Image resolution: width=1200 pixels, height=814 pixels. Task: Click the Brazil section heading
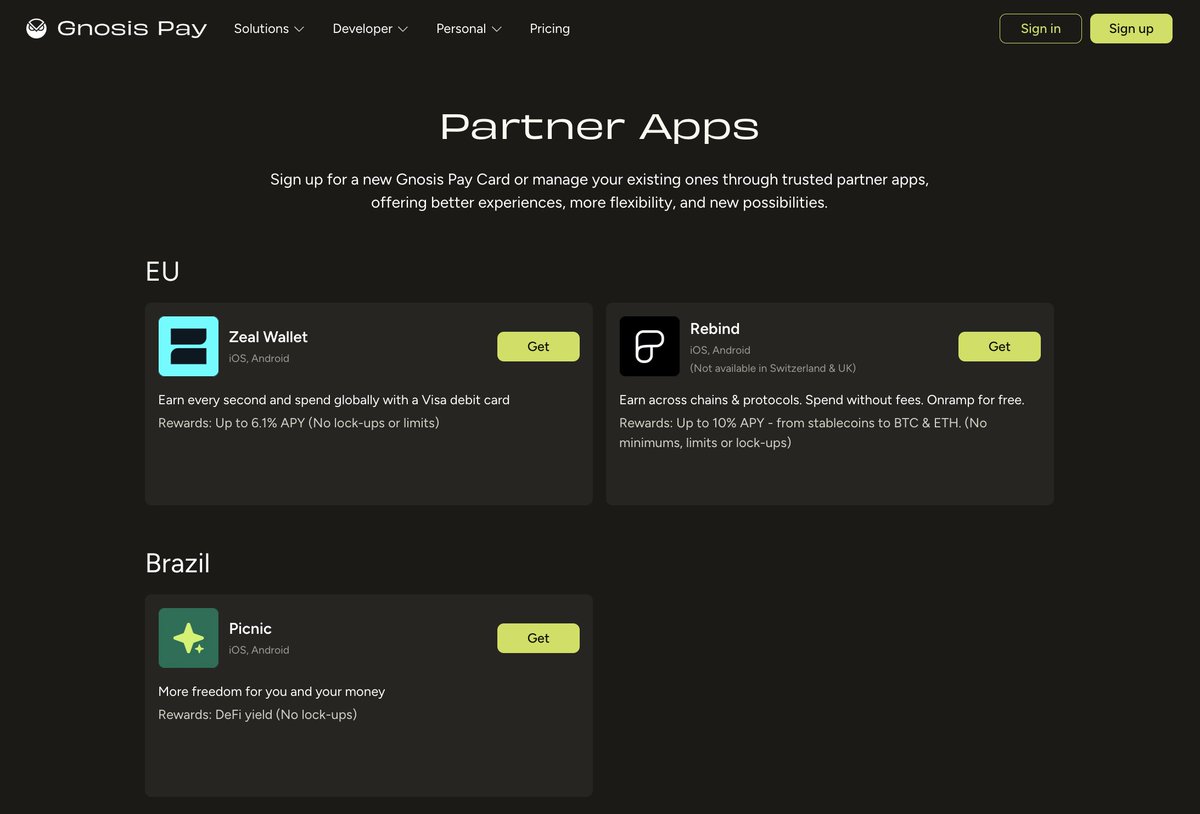(x=177, y=563)
